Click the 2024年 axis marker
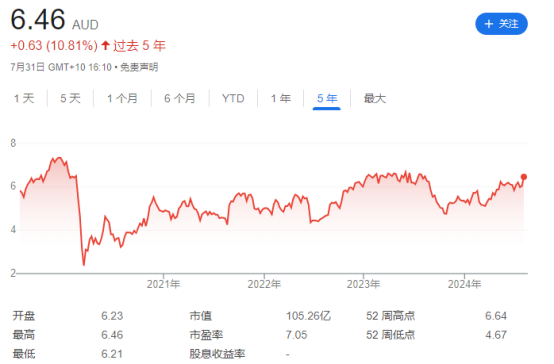 coord(464,284)
